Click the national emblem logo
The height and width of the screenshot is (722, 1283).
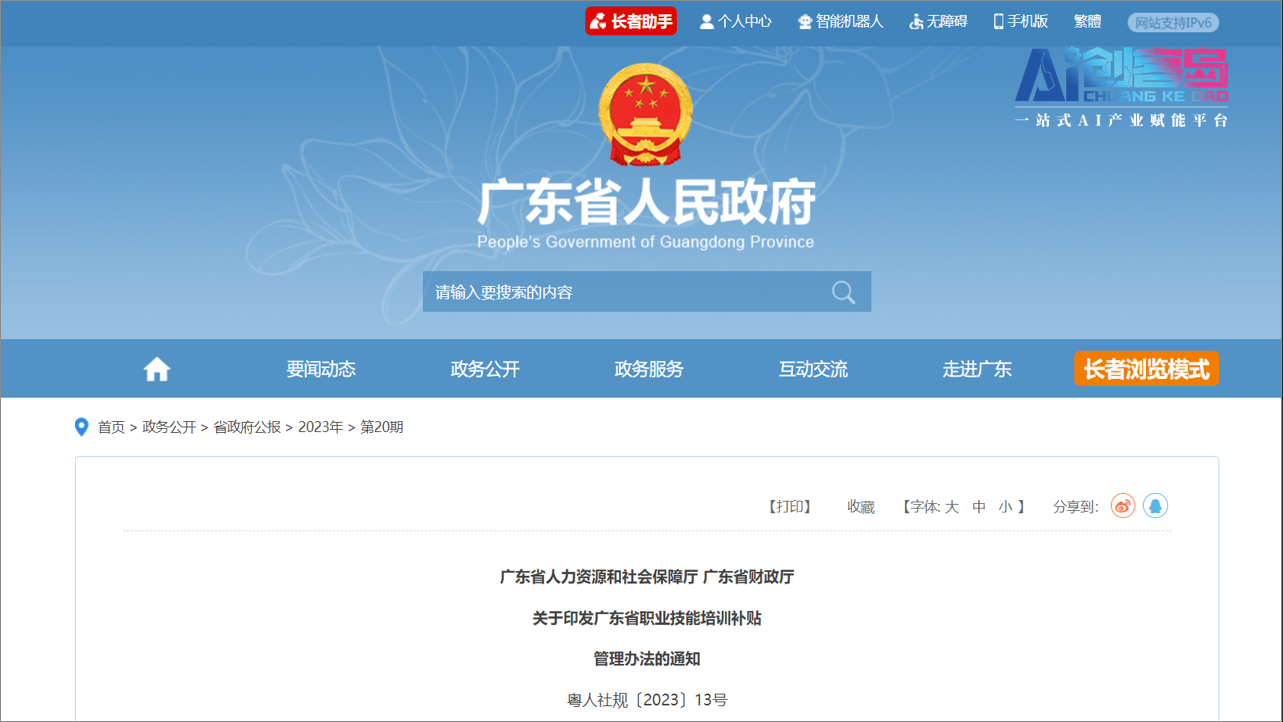pos(645,115)
